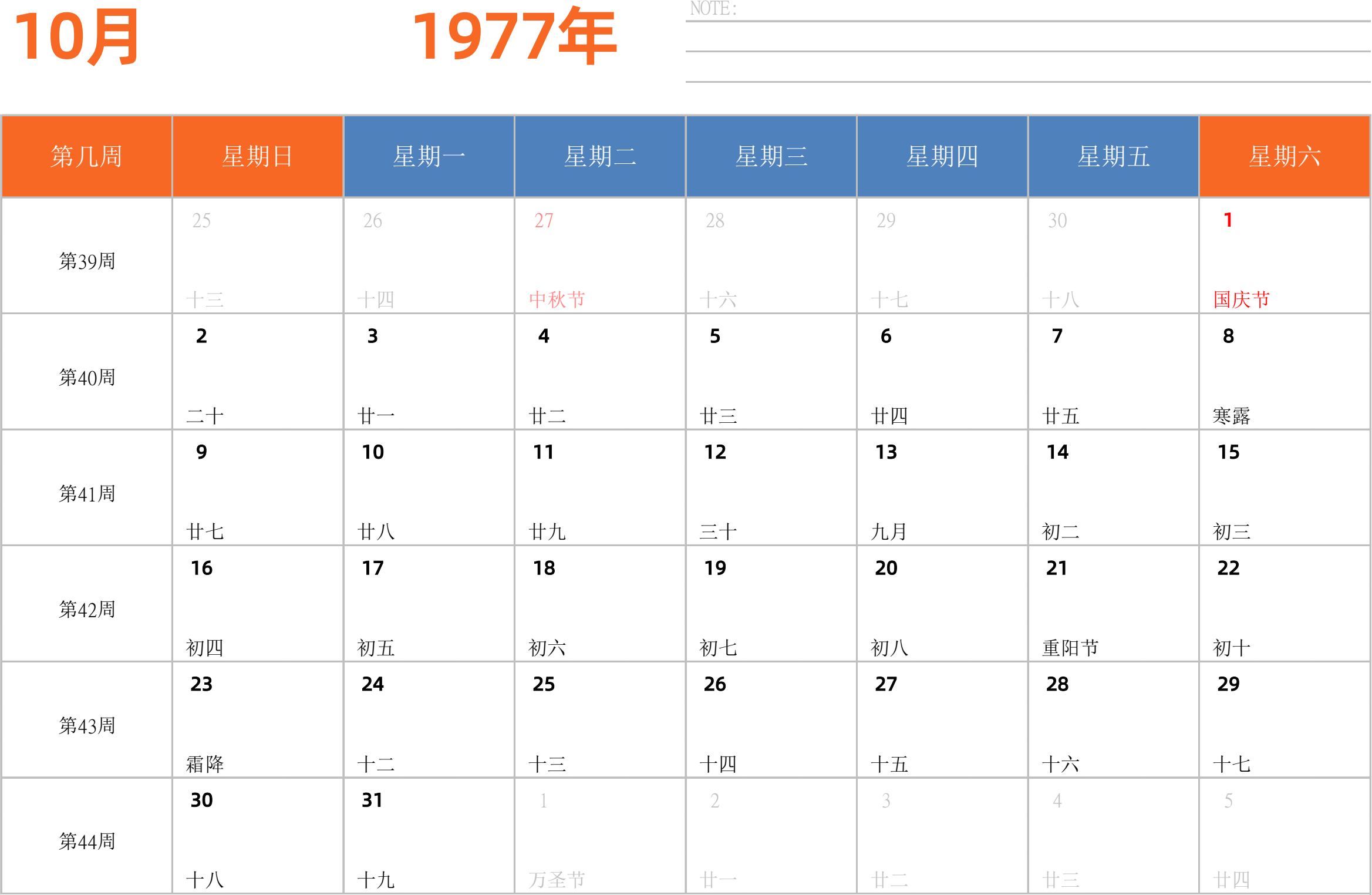
Task: Select date 12 on Wednesday
Action: click(x=715, y=452)
